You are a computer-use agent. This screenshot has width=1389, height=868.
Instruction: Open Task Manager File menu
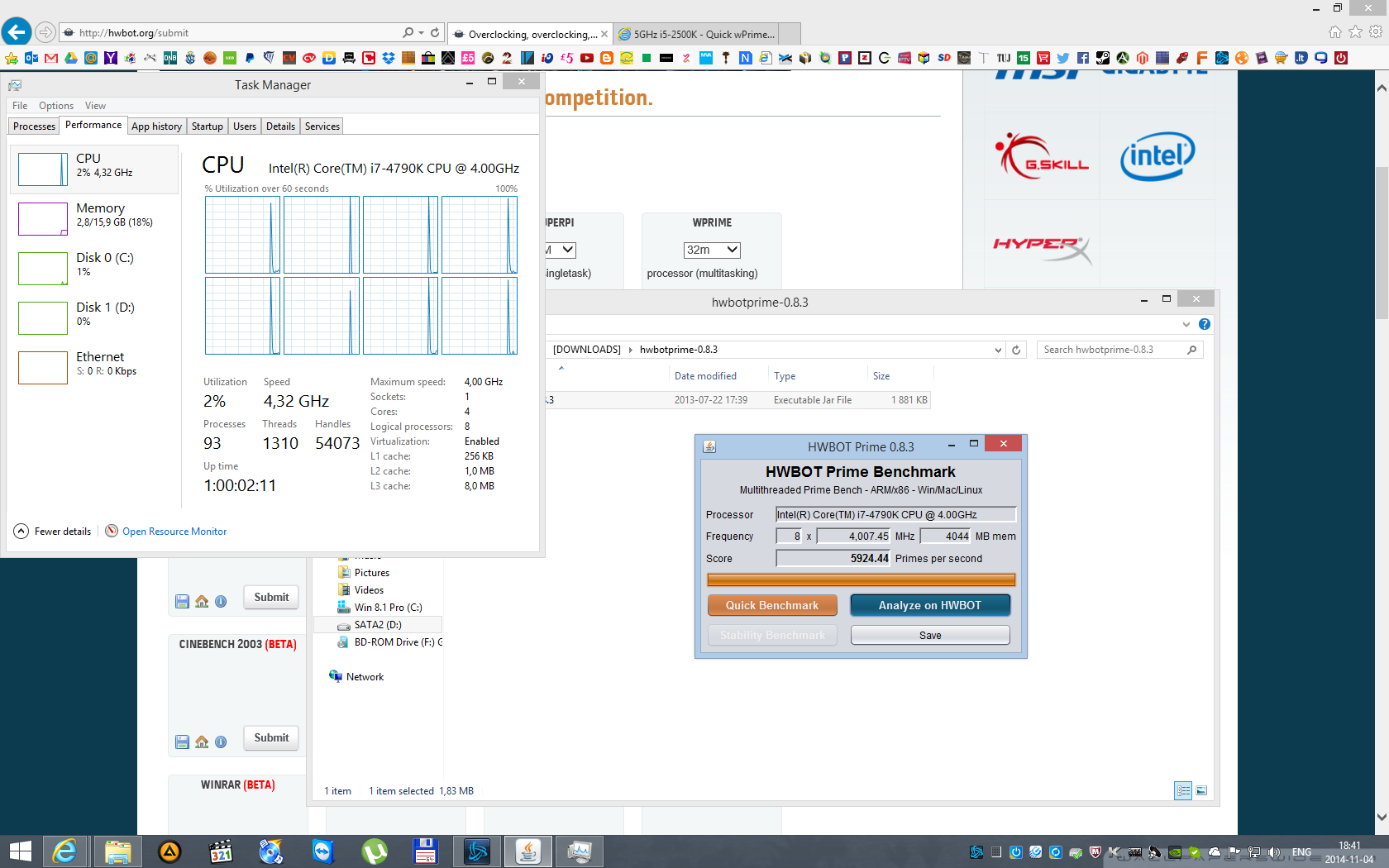pos(20,106)
